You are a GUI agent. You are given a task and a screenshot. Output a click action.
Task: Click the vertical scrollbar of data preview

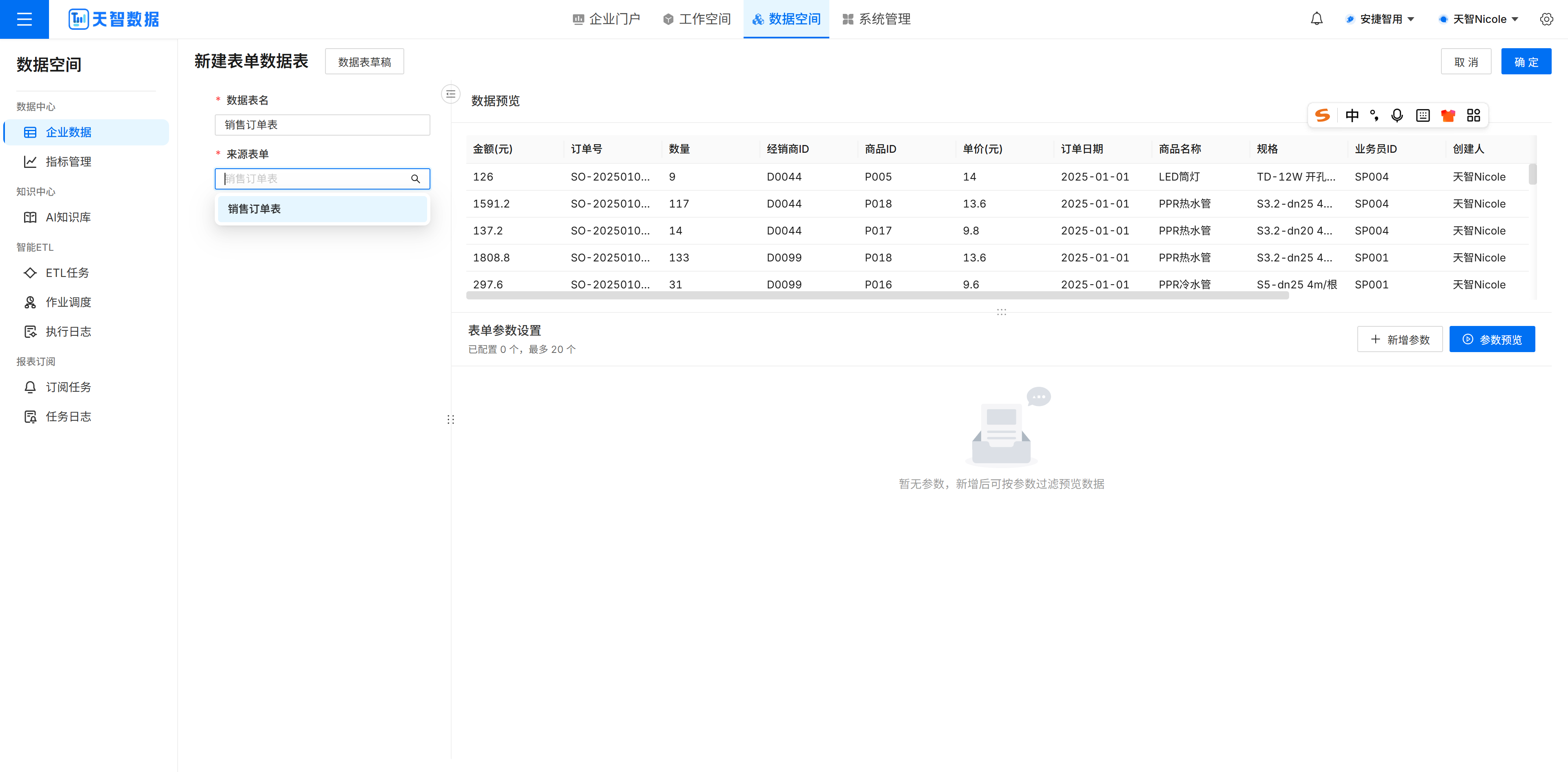pyautogui.click(x=1532, y=174)
